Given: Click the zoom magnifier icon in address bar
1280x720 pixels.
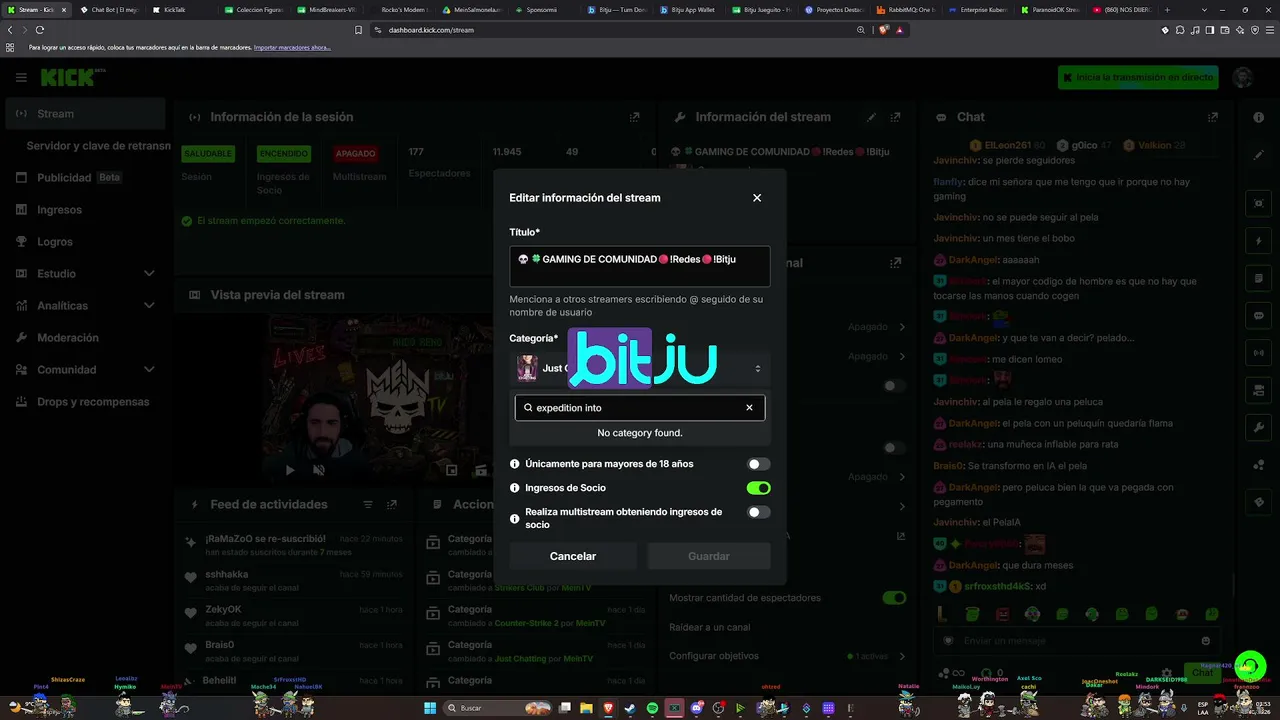Looking at the screenshot, I should point(861,30).
